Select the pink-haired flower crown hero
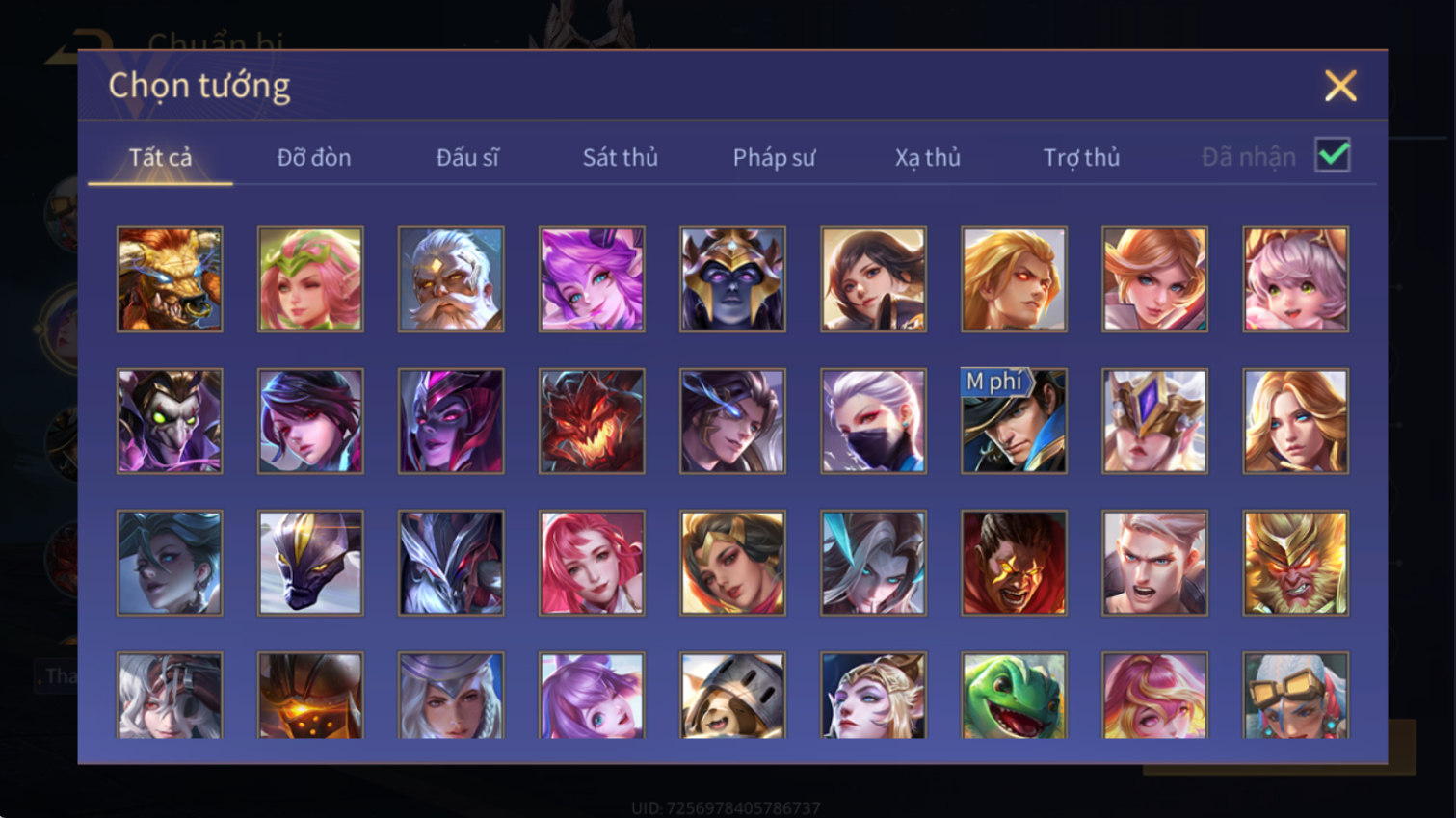This screenshot has height=818, width=1456. coord(310,279)
